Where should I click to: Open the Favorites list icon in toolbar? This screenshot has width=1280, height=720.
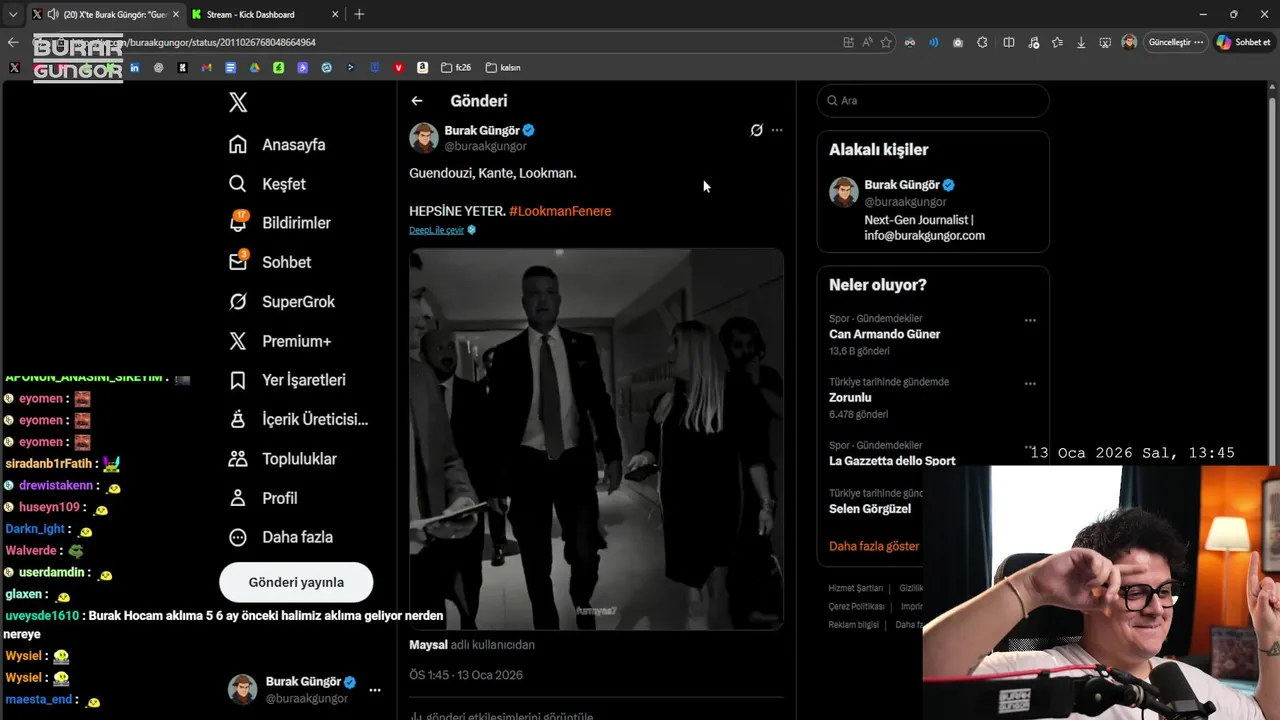click(x=1057, y=42)
